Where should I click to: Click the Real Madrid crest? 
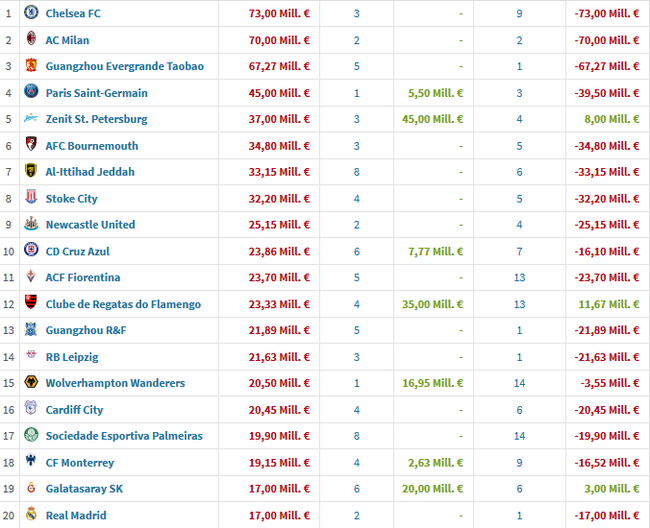31,514
